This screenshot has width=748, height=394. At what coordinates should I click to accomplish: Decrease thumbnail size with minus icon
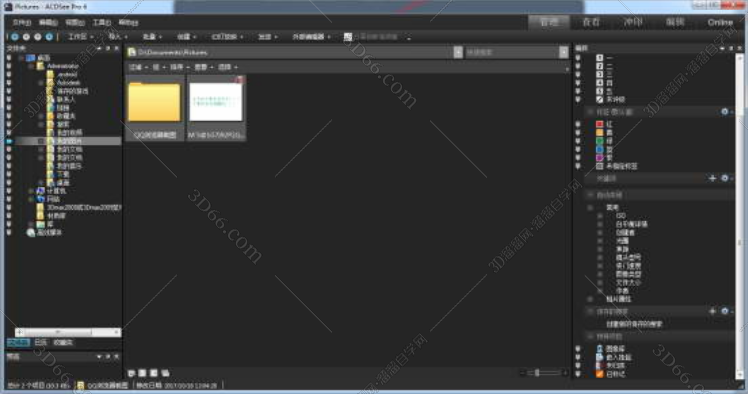tap(522, 373)
